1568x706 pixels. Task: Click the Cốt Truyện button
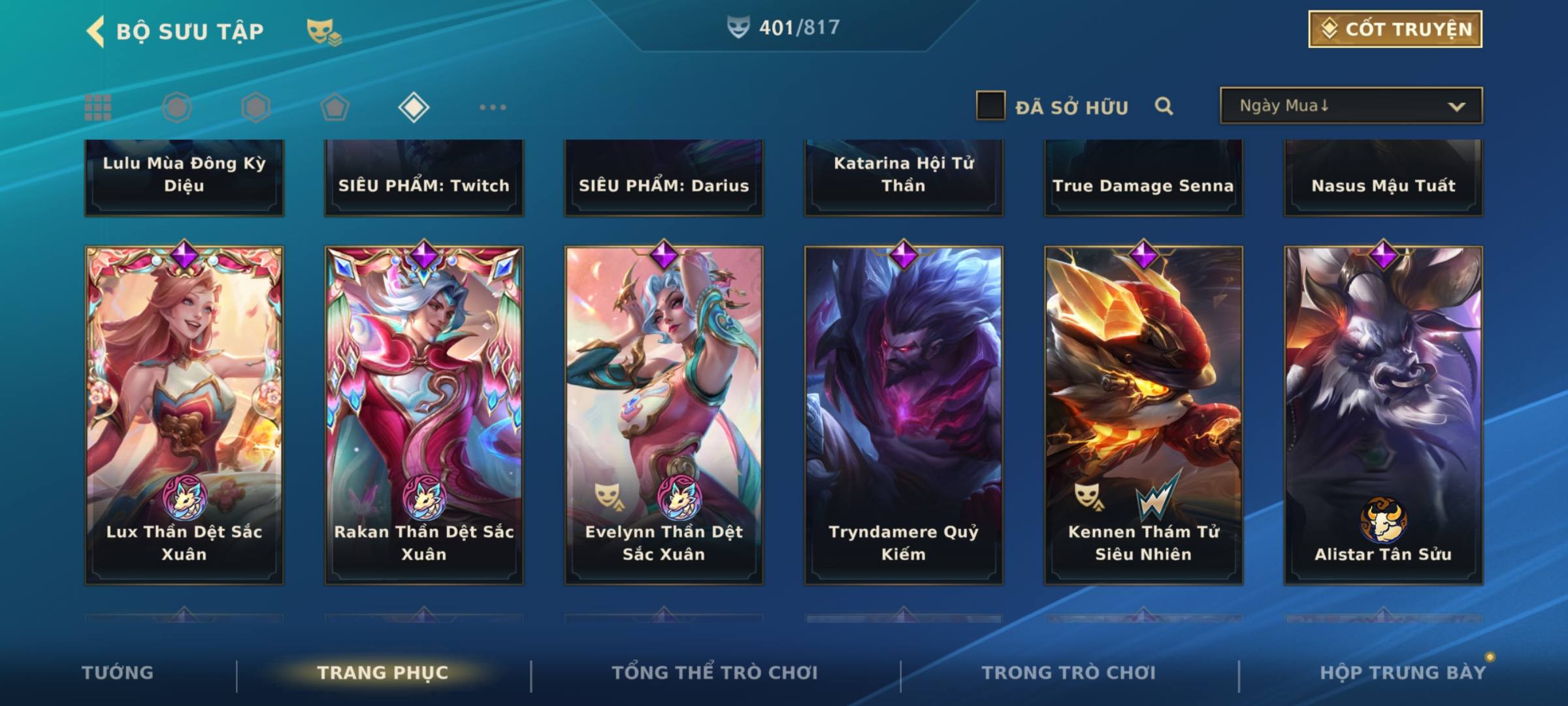pos(1395,29)
